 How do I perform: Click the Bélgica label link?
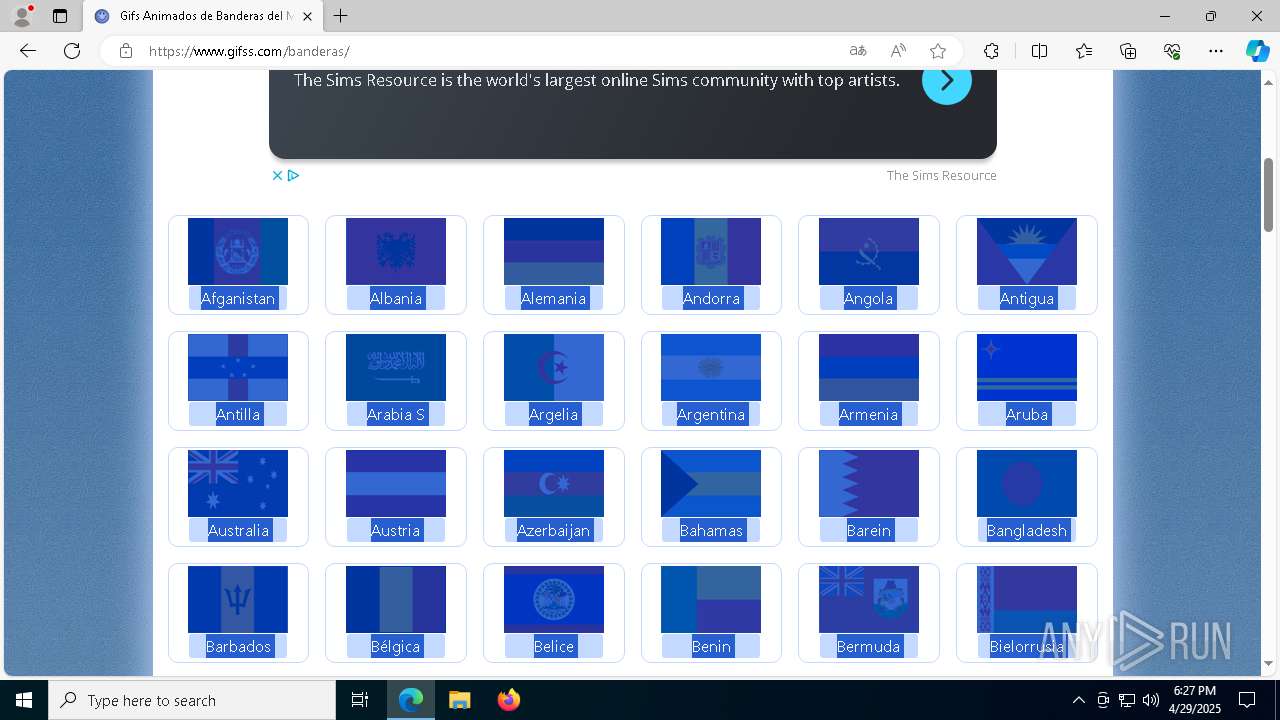click(396, 646)
